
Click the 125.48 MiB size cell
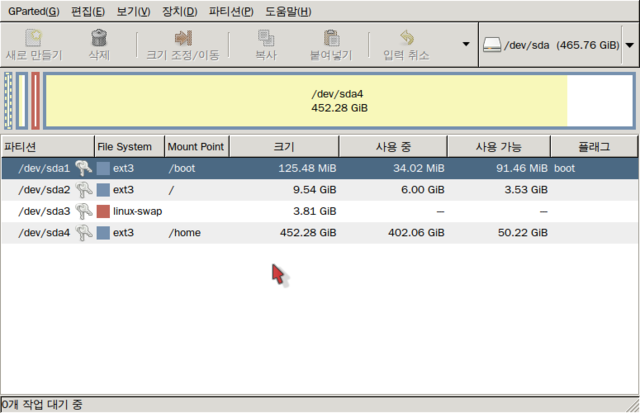point(307,168)
